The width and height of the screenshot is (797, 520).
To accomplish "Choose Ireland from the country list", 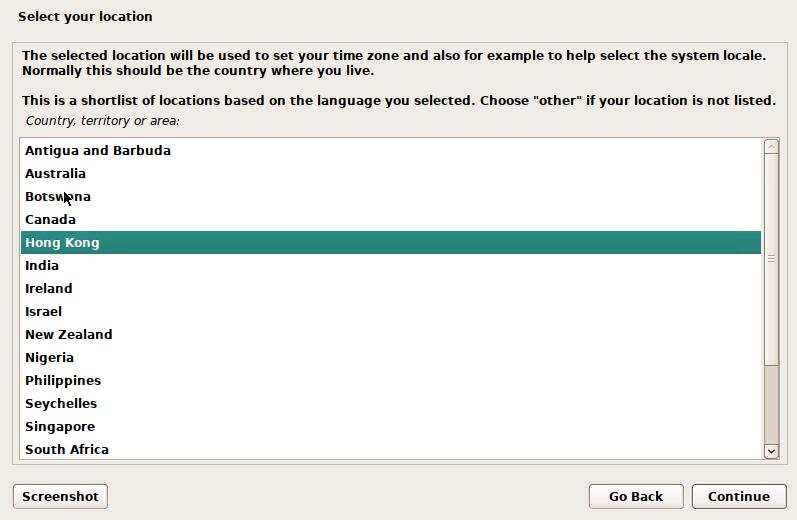I will [x=49, y=289].
